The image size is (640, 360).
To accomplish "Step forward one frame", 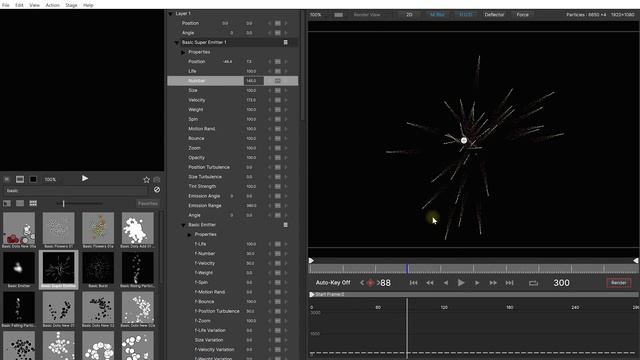I will [x=477, y=283].
